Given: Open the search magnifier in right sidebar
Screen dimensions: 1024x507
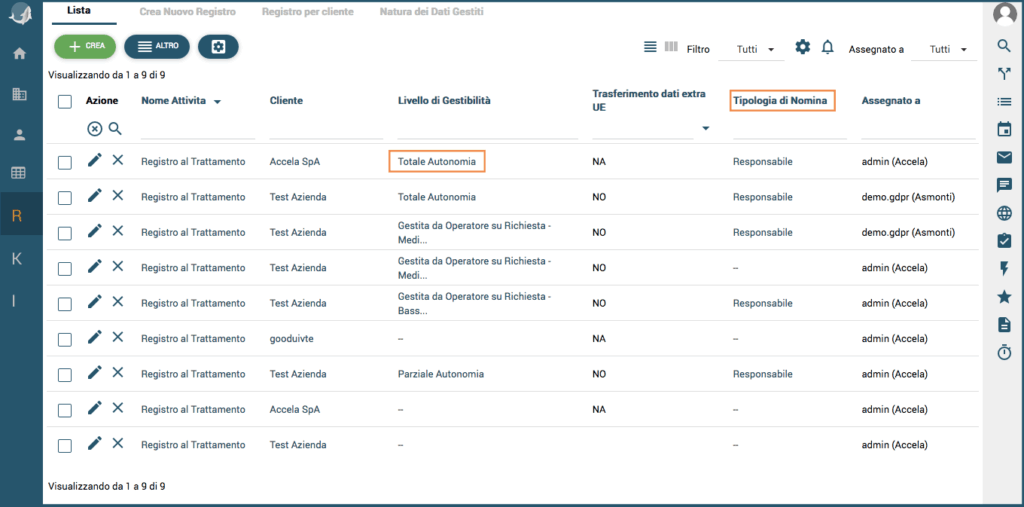Looking at the screenshot, I should 1004,46.
